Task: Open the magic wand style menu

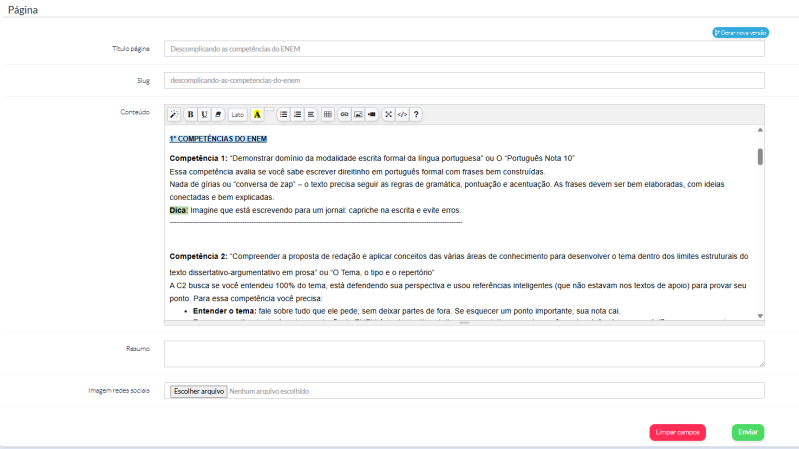Action: 174,115
